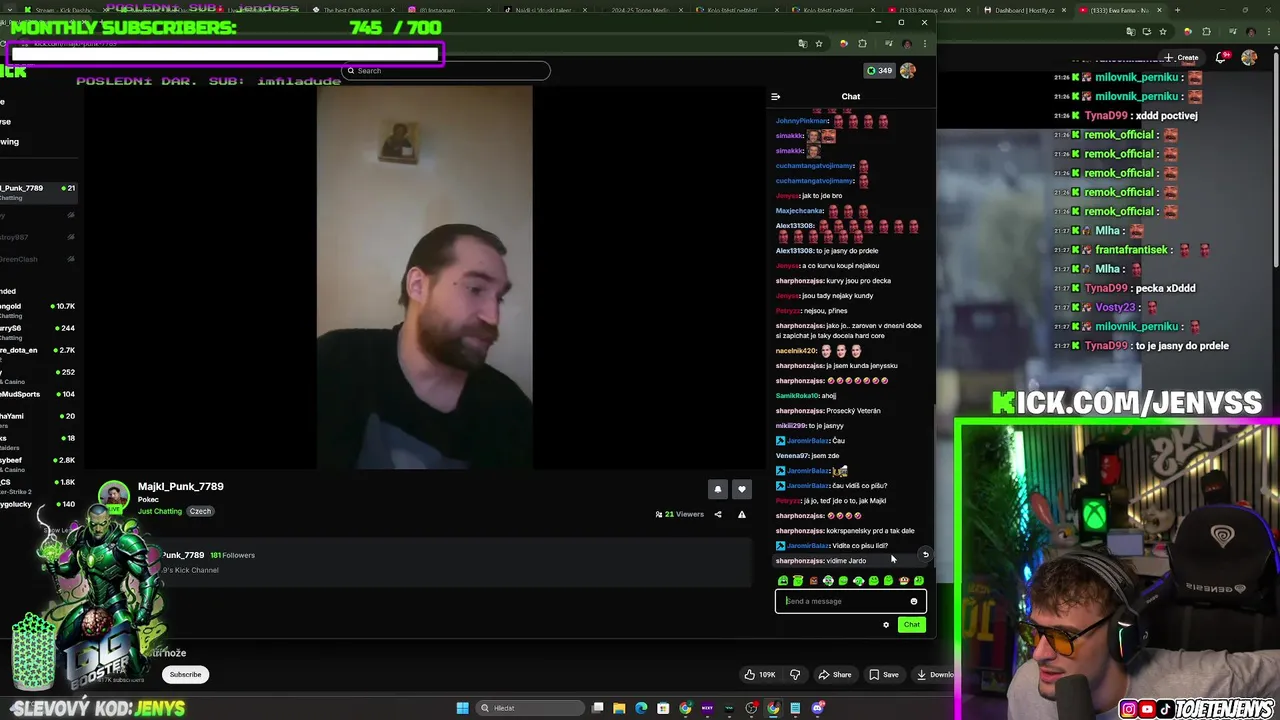The width and height of the screenshot is (1280, 720).
Task: Like the YouTube video with 109K likes
Action: [760, 675]
